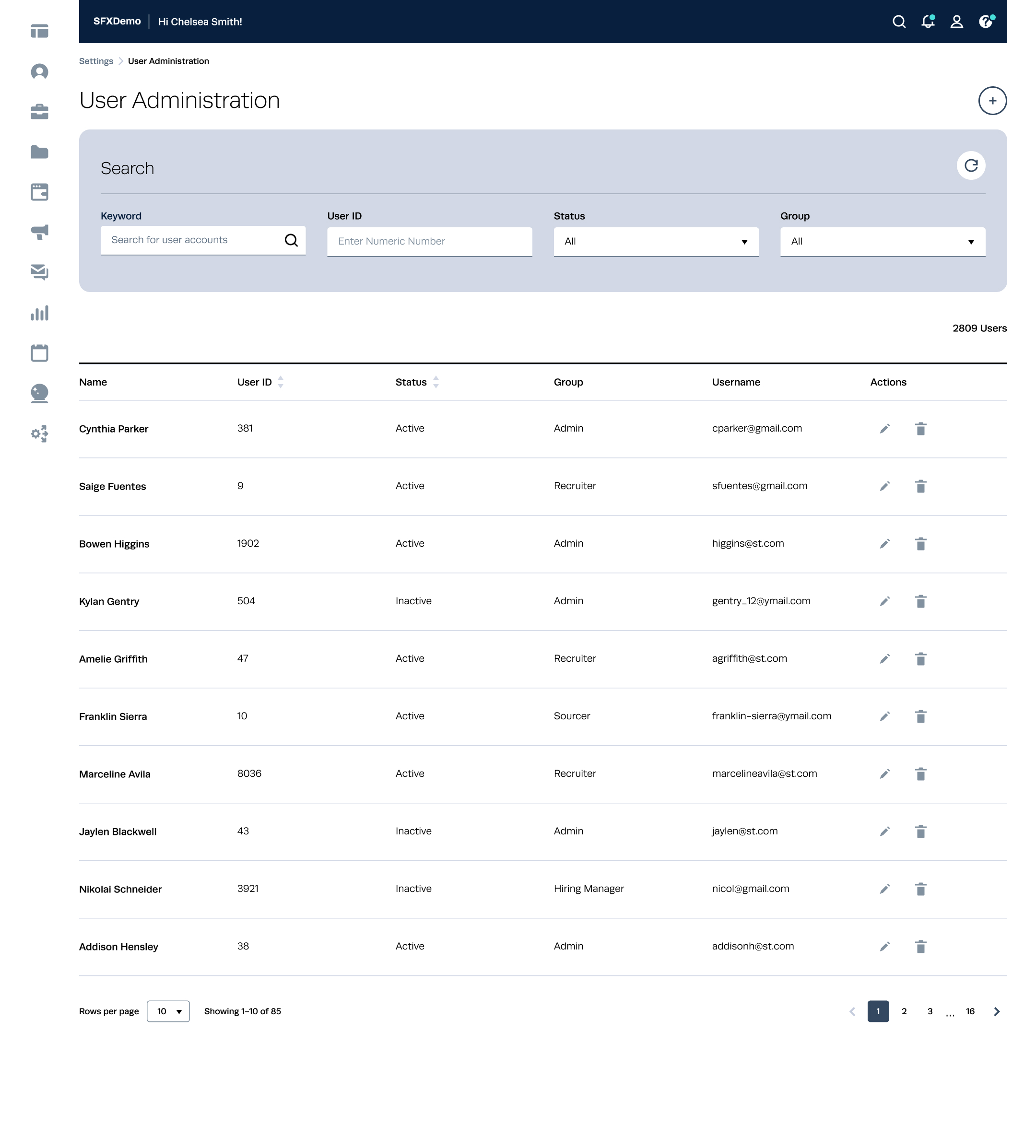
Task: Open the briefcase jobs sidebar icon
Action: (39, 112)
